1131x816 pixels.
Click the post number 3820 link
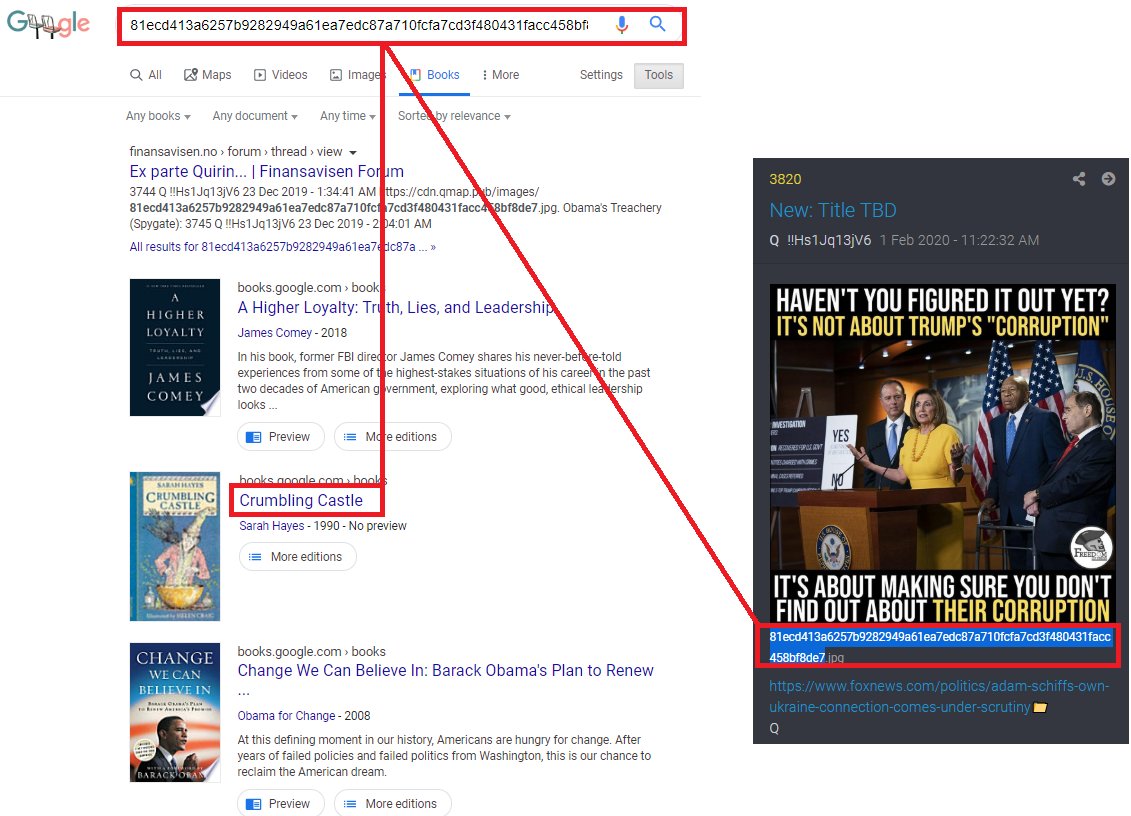785,179
